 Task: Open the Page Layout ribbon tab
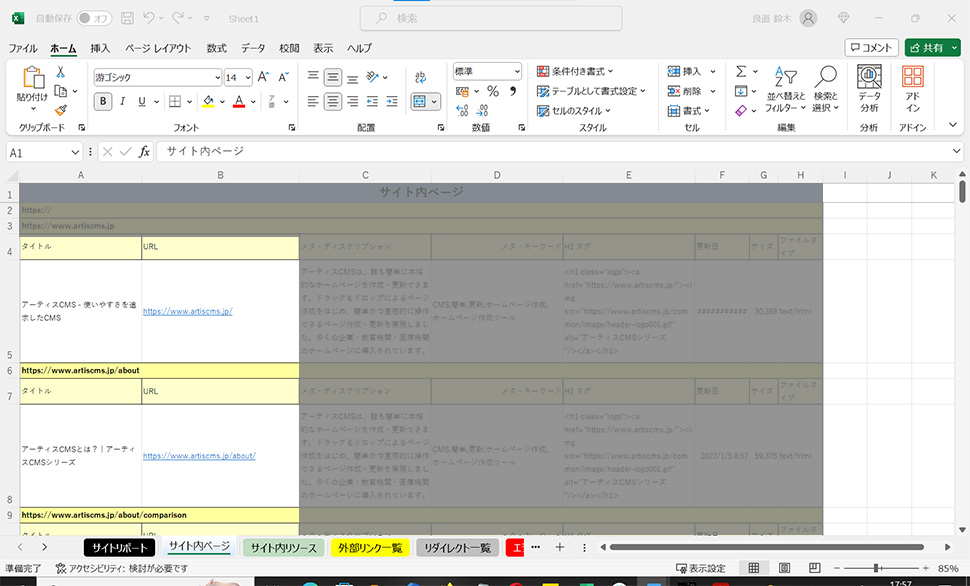point(158,48)
